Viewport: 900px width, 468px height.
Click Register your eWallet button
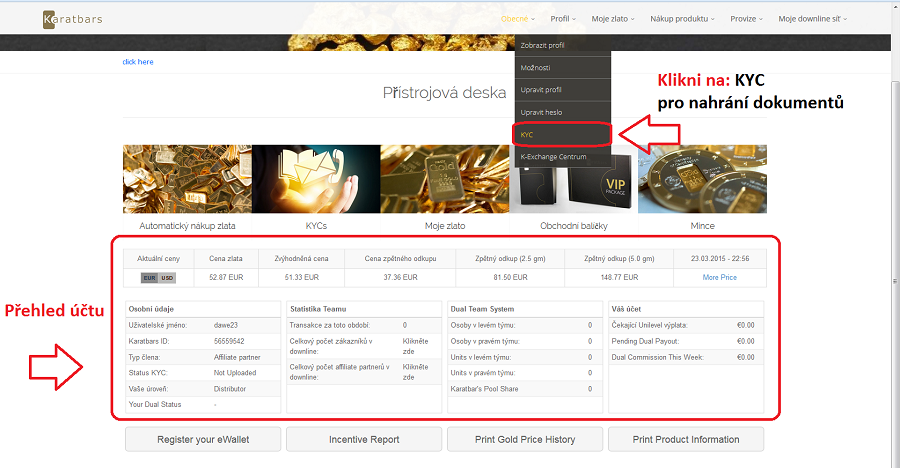tap(203, 439)
